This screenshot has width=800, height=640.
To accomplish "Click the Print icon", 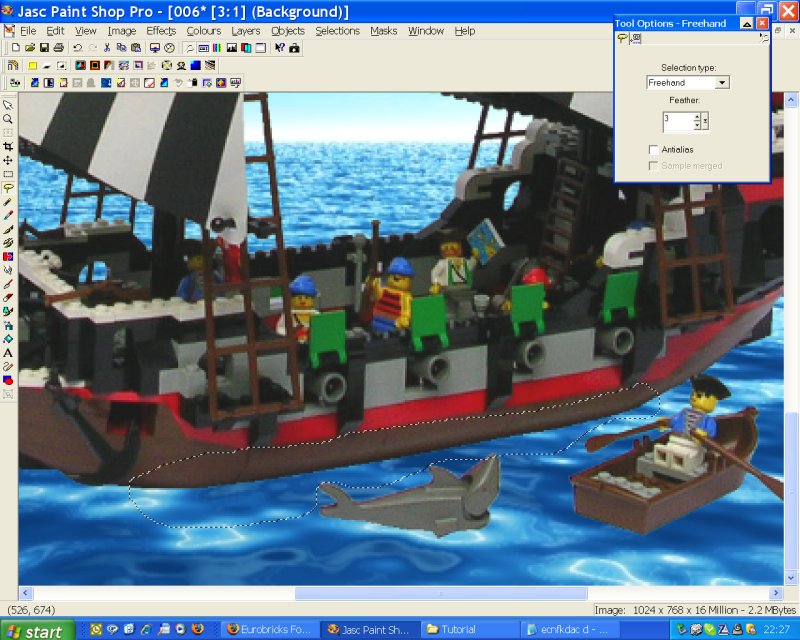I will pos(59,48).
